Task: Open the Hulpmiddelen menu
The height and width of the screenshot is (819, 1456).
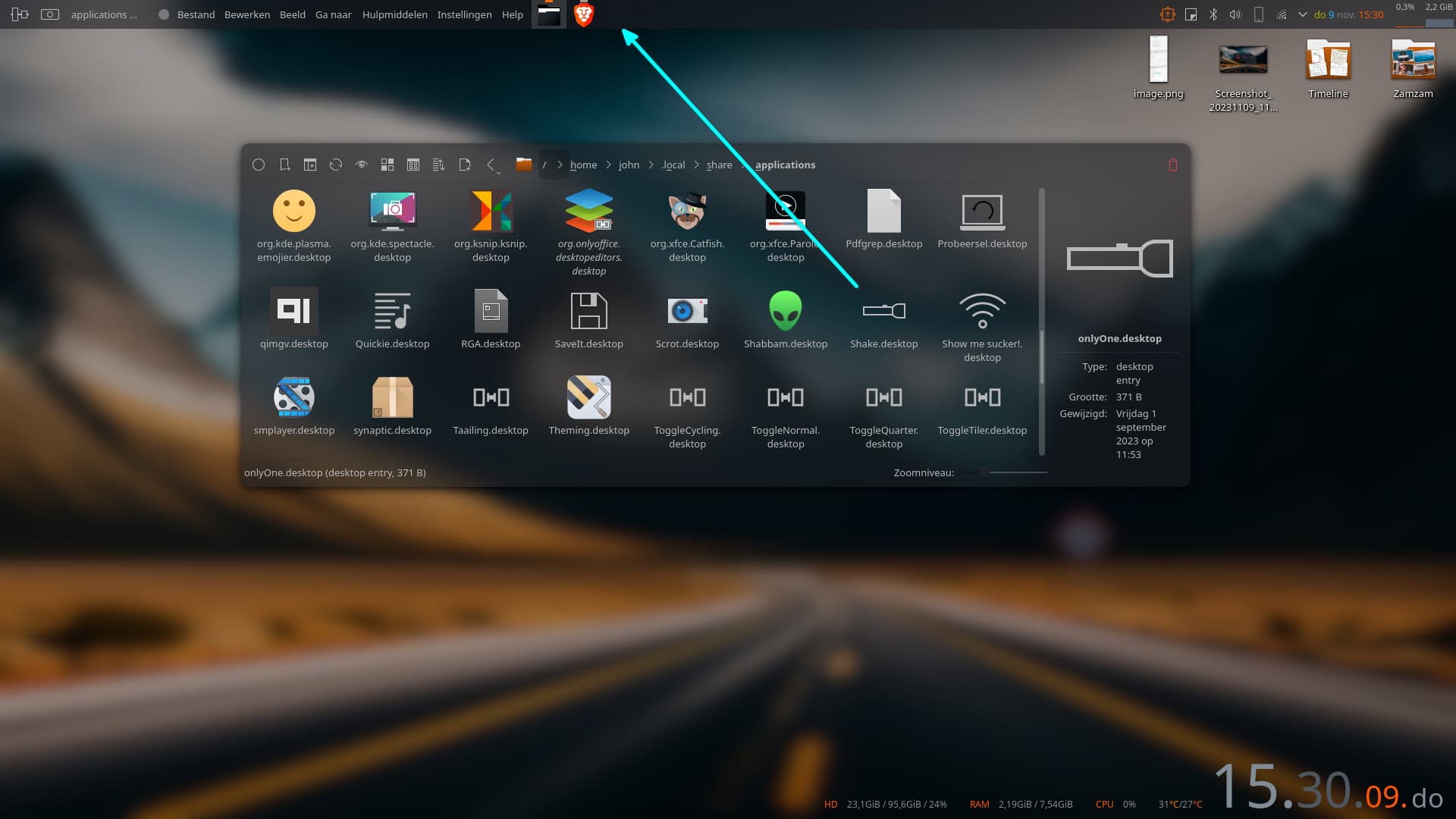Action: pyautogui.click(x=395, y=14)
